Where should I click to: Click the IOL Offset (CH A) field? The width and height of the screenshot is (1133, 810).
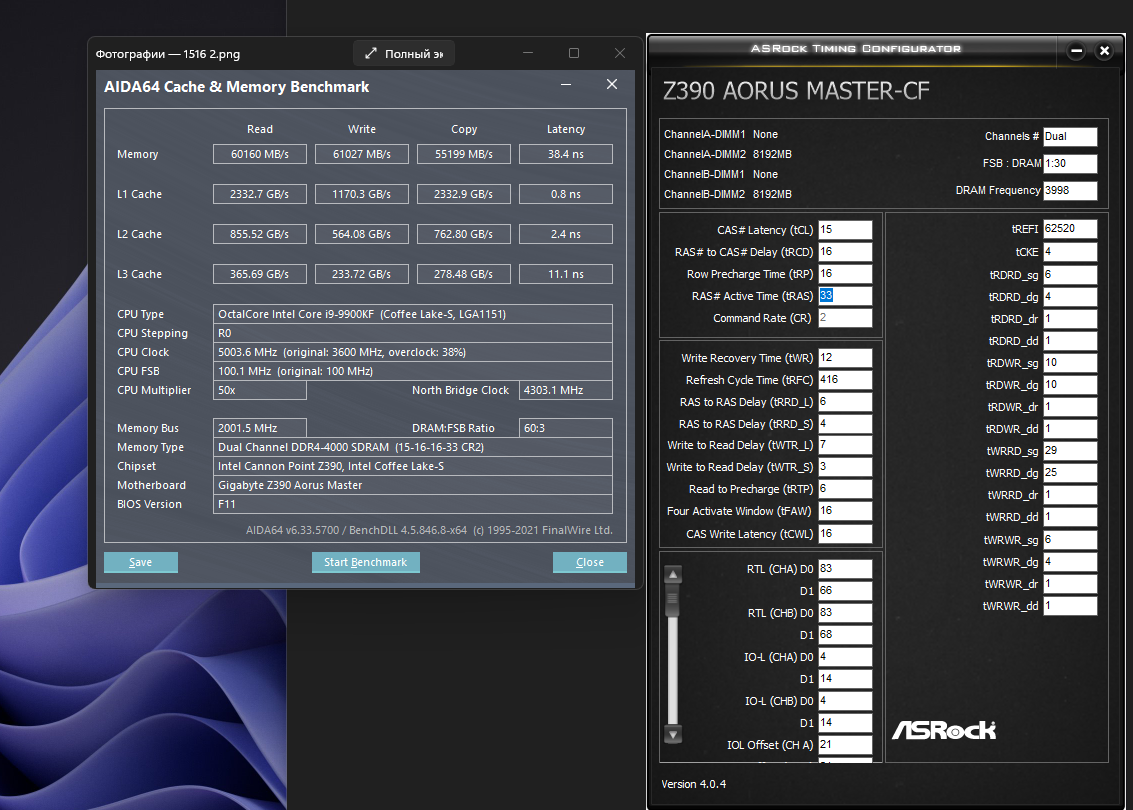pyautogui.click(x=845, y=744)
